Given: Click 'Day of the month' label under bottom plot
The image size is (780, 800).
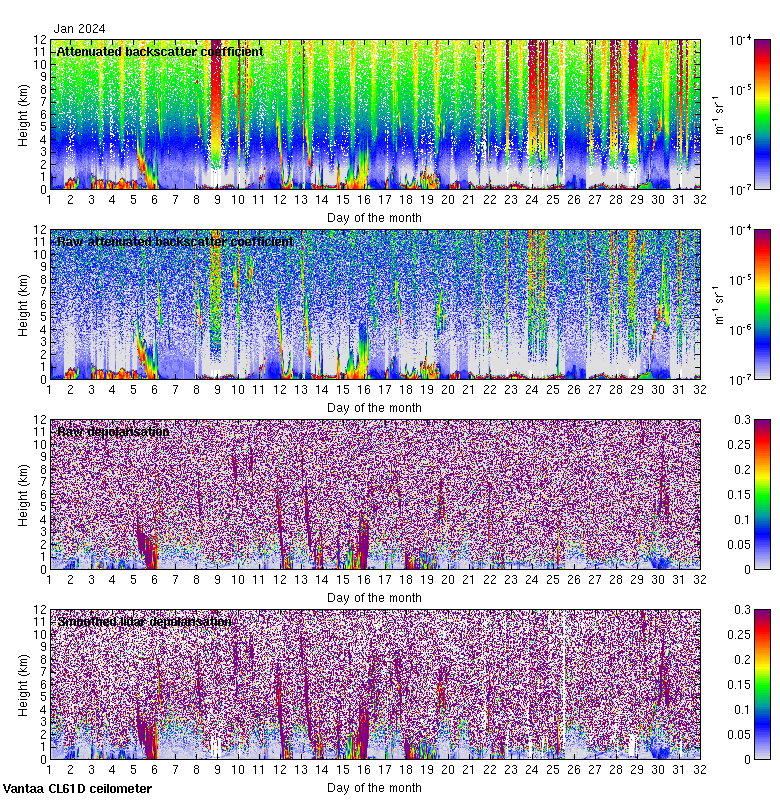Looking at the screenshot, I should (374, 787).
